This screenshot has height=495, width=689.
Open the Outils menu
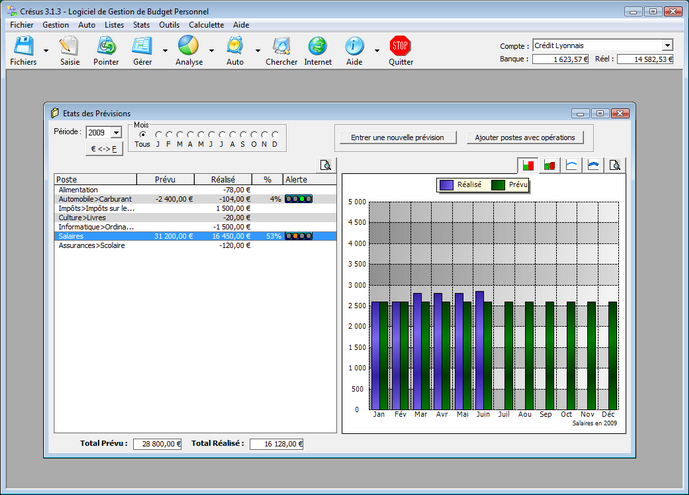coord(169,25)
